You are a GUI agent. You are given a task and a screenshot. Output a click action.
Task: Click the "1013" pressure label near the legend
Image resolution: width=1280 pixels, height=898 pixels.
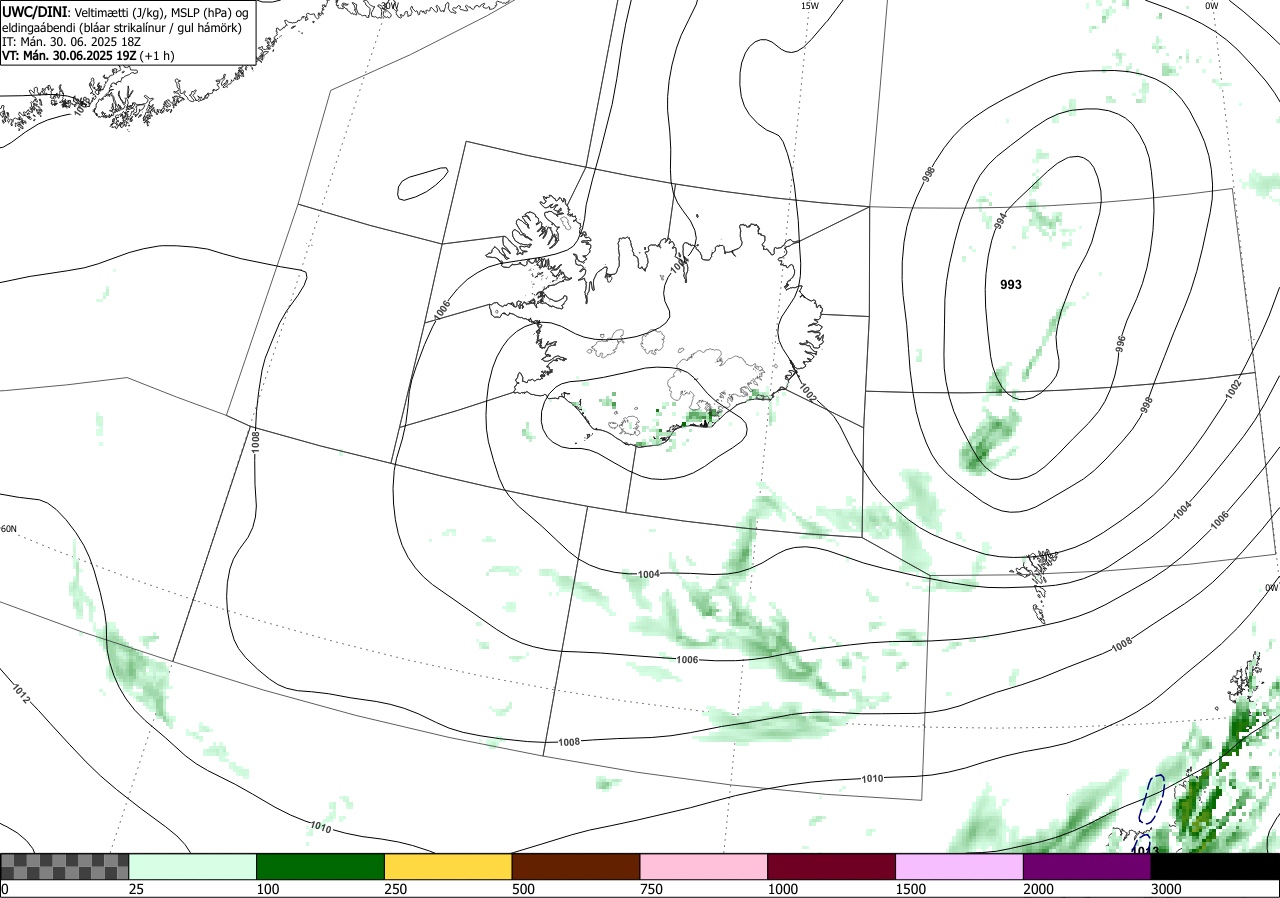(x=1145, y=850)
